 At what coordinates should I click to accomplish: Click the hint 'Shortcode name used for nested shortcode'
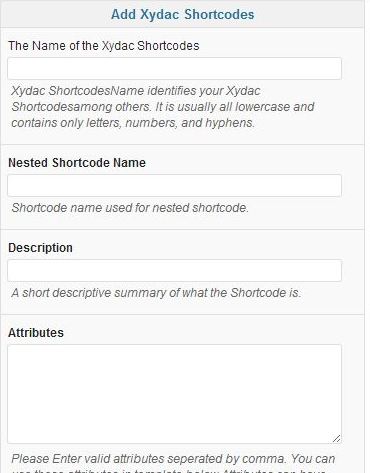(130, 208)
